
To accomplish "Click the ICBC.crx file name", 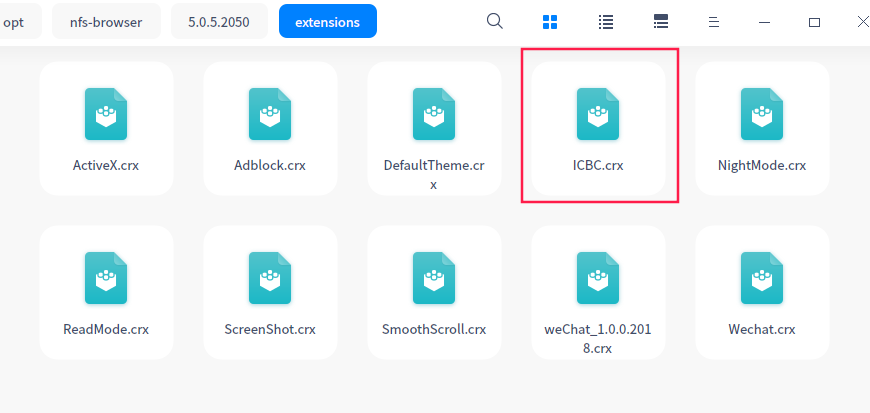I will [598, 165].
